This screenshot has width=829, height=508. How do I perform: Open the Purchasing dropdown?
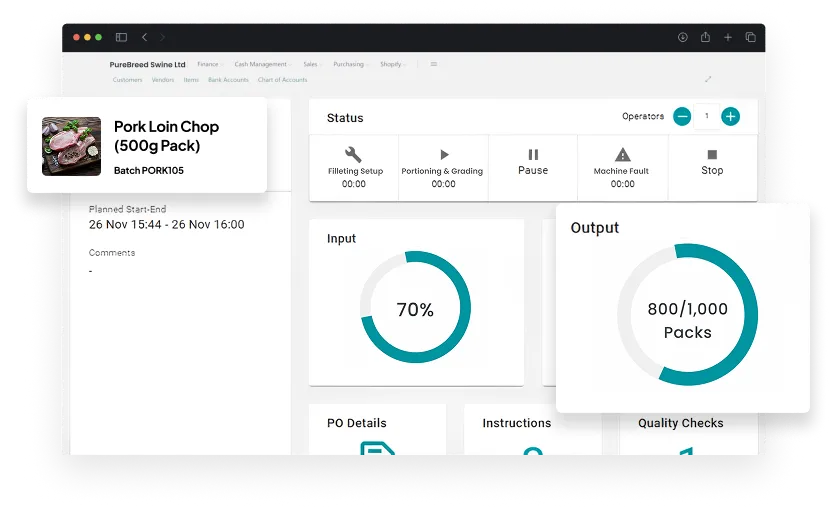coord(350,64)
